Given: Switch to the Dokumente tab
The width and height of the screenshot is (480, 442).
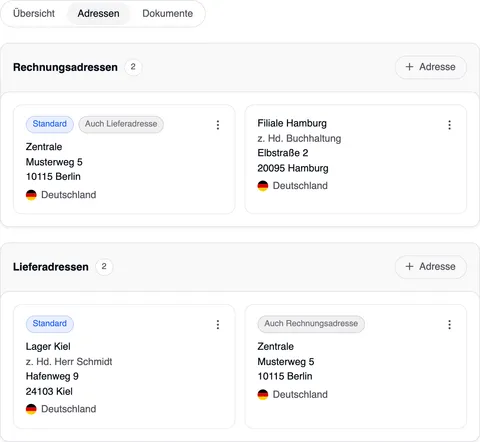Looking at the screenshot, I should point(168,14).
